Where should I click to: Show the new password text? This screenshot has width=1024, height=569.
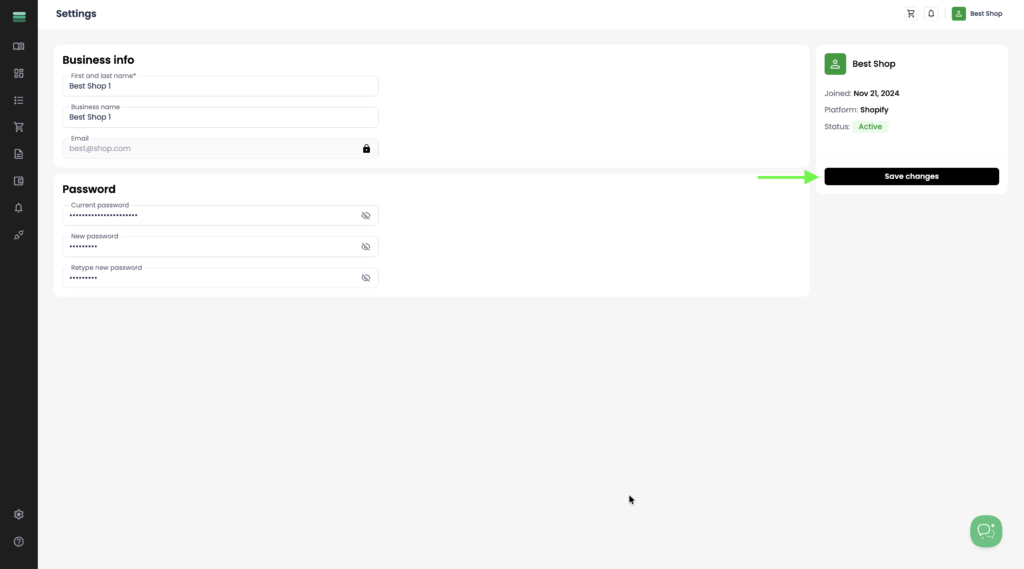(x=366, y=247)
